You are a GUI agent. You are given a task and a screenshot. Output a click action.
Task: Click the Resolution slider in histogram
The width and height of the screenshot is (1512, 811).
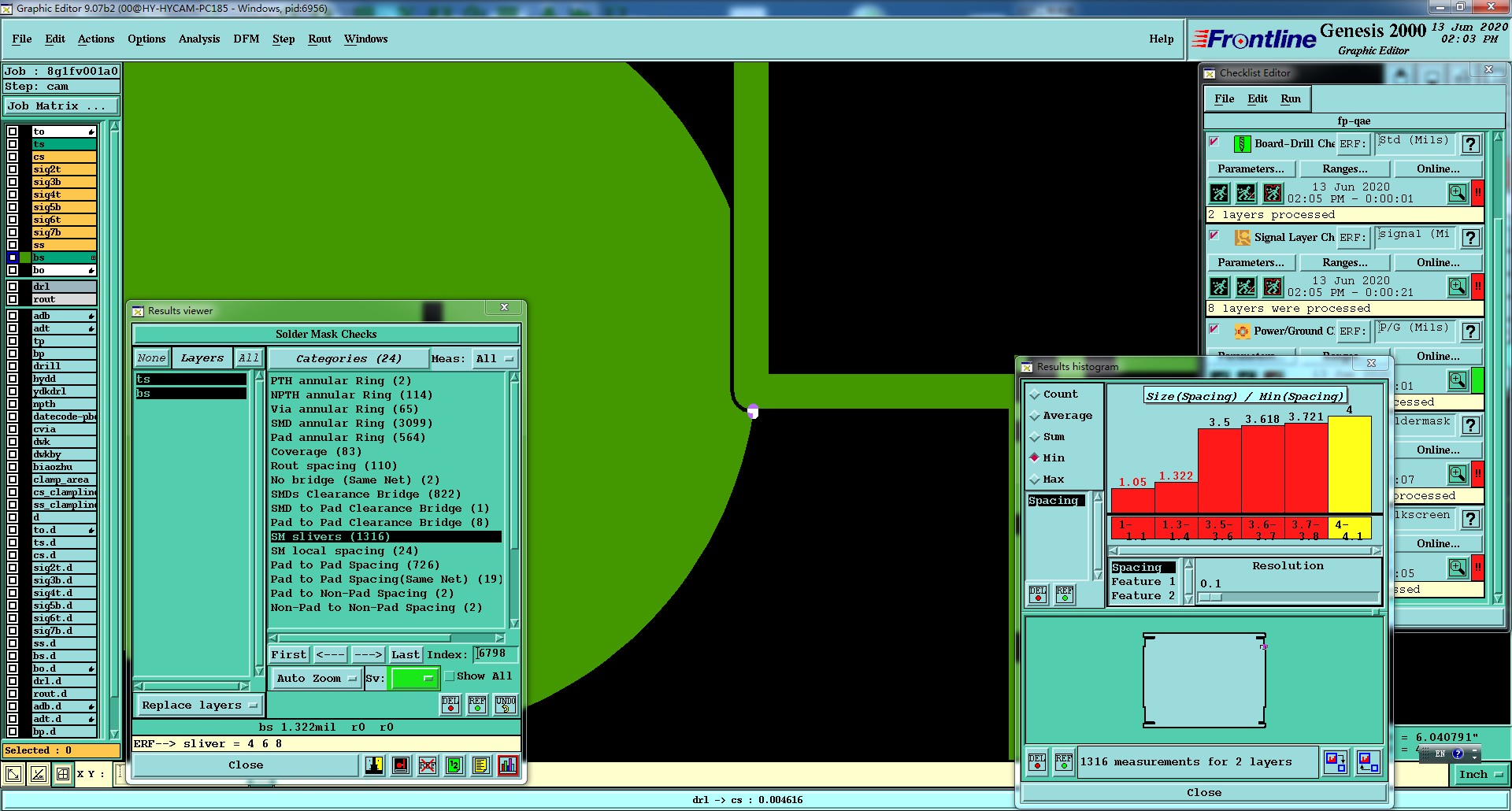(1288, 598)
